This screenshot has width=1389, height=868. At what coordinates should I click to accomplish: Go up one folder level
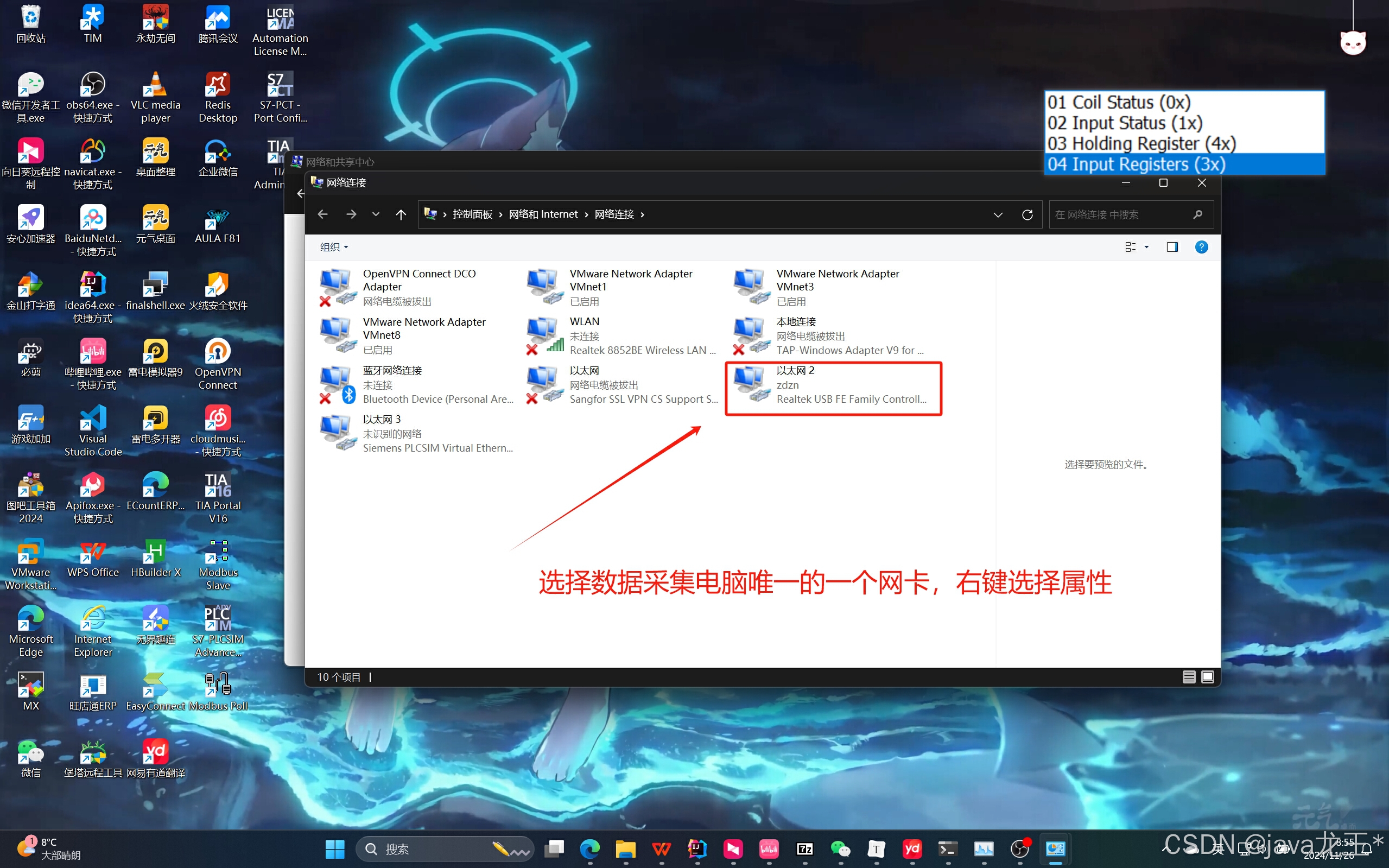click(x=401, y=215)
